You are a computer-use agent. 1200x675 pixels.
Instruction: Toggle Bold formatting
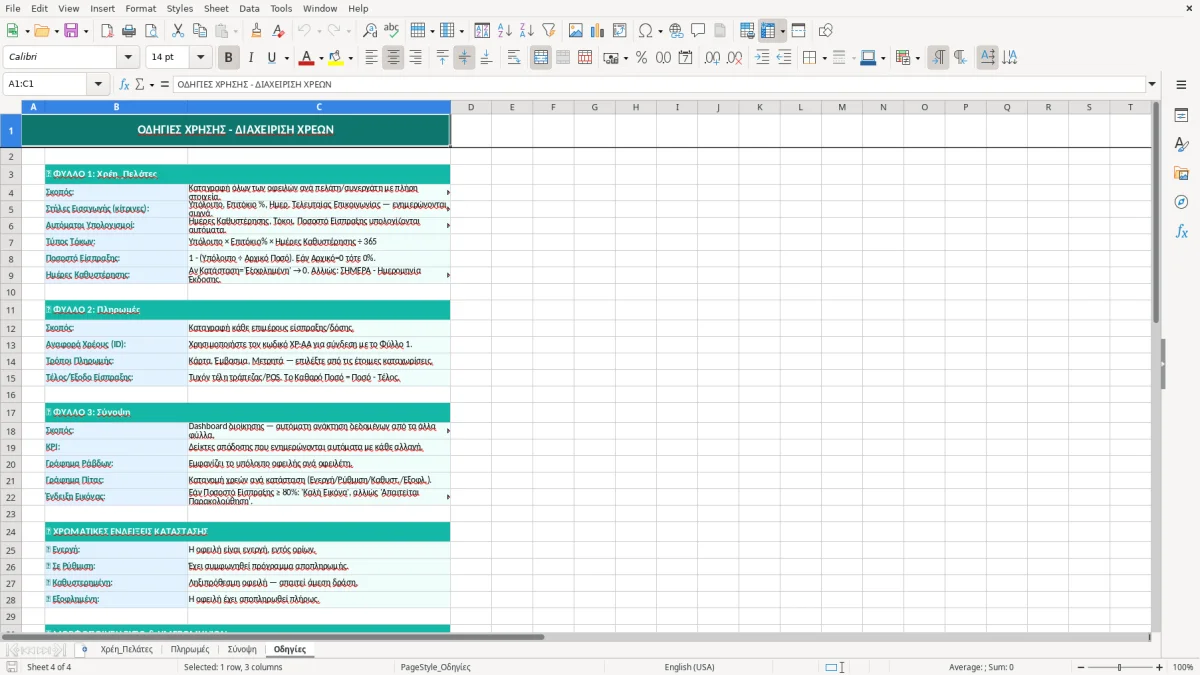coord(228,58)
